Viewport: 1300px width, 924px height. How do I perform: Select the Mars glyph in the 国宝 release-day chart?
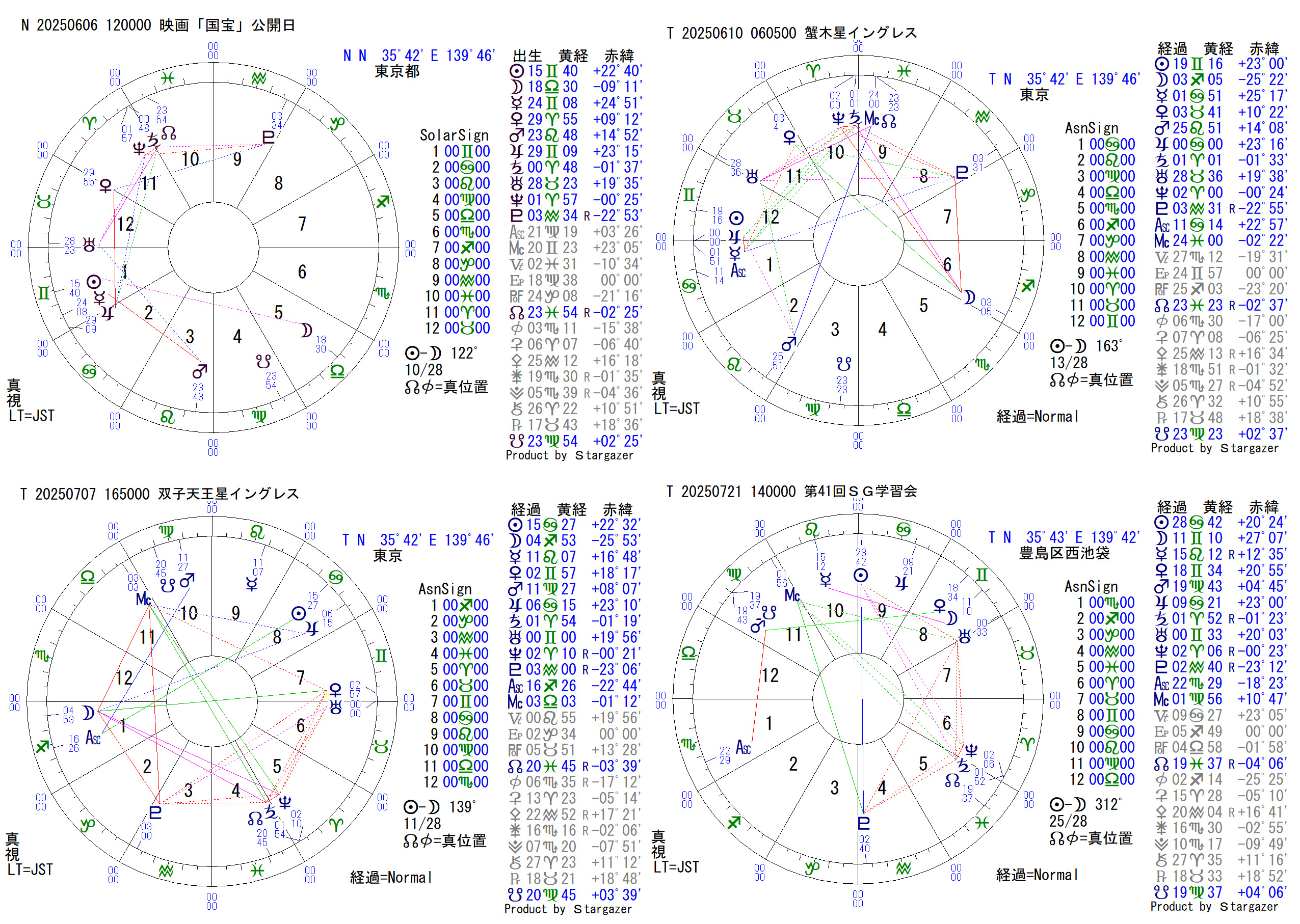(x=199, y=371)
